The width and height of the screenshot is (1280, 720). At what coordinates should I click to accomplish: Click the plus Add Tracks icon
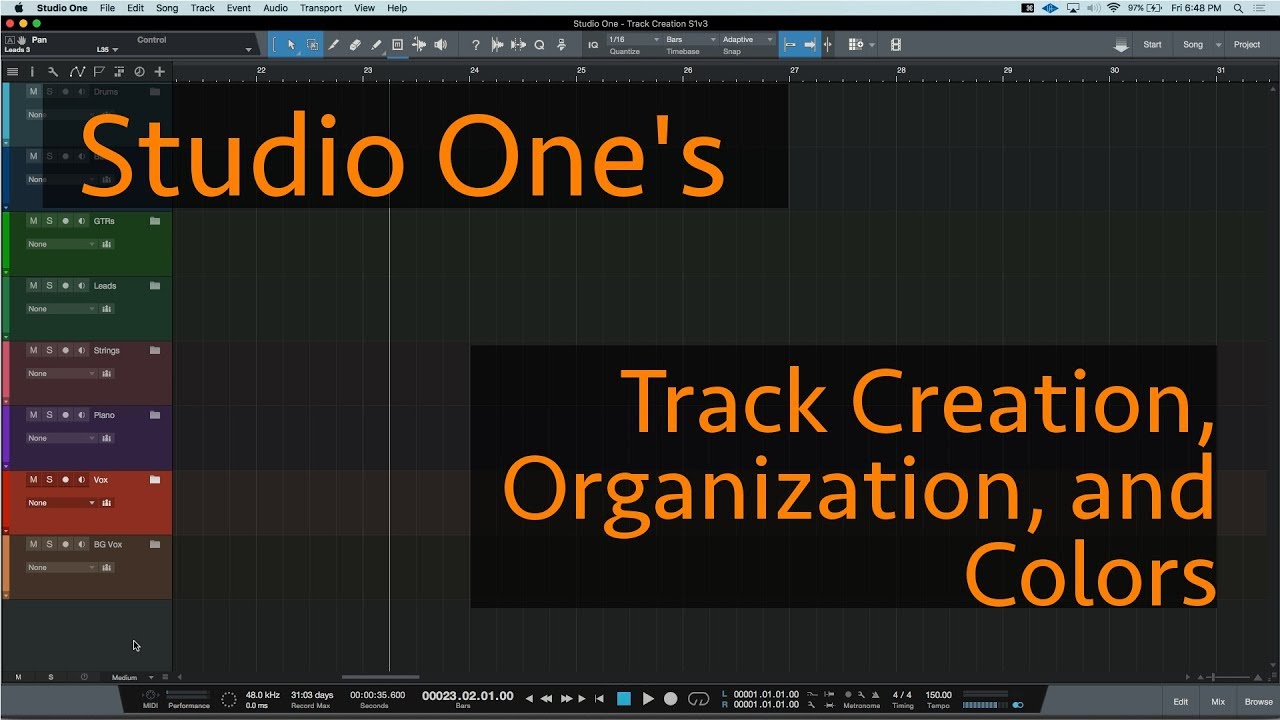click(x=159, y=72)
